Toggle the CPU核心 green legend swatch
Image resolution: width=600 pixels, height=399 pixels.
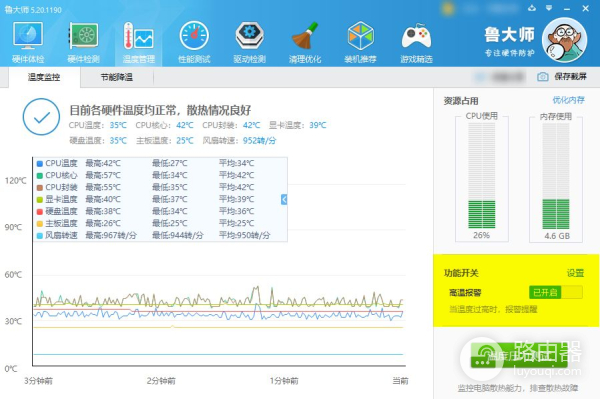point(39,176)
